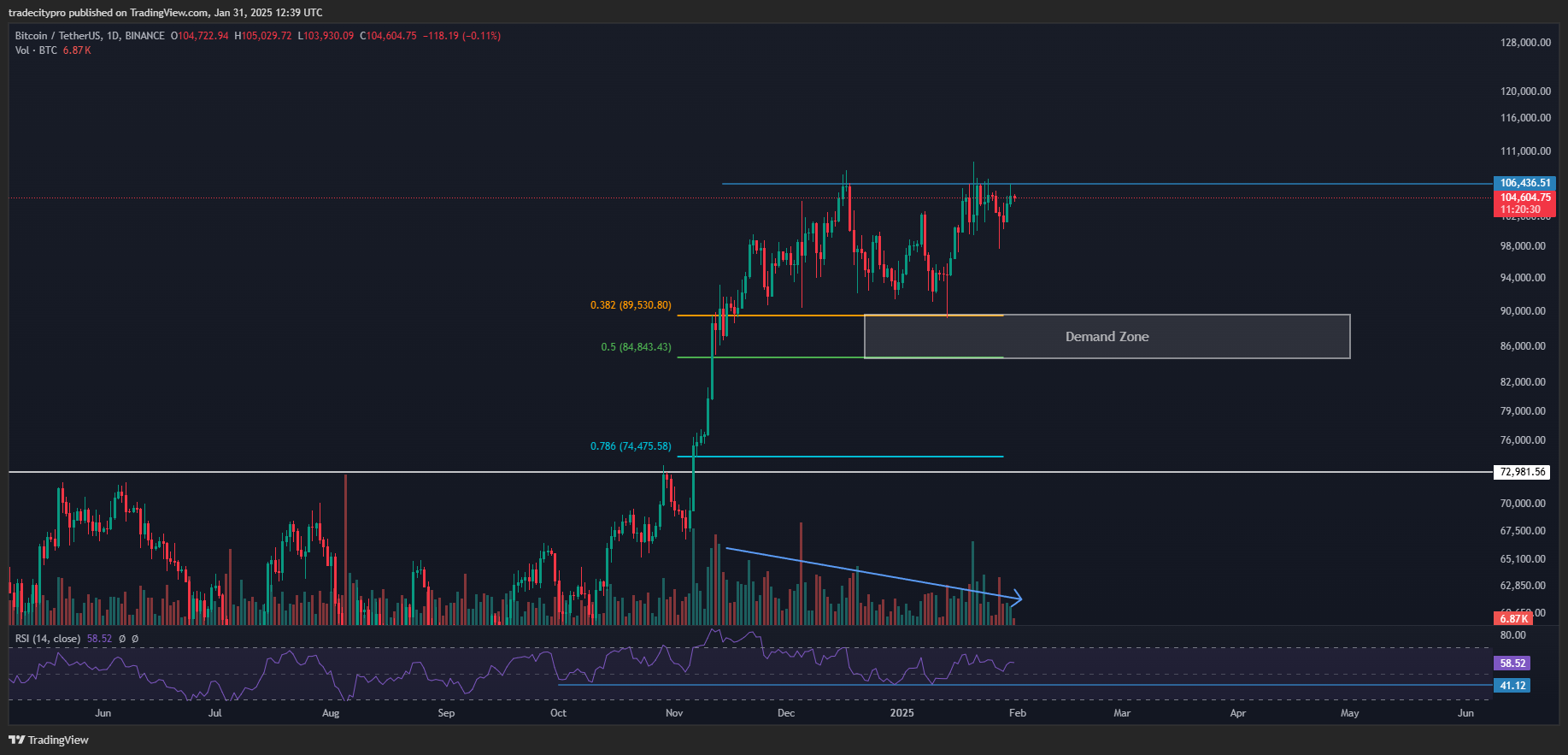This screenshot has width=1568, height=755.
Task: Click the 120,000.00 price axis label
Action: pyautogui.click(x=1525, y=91)
